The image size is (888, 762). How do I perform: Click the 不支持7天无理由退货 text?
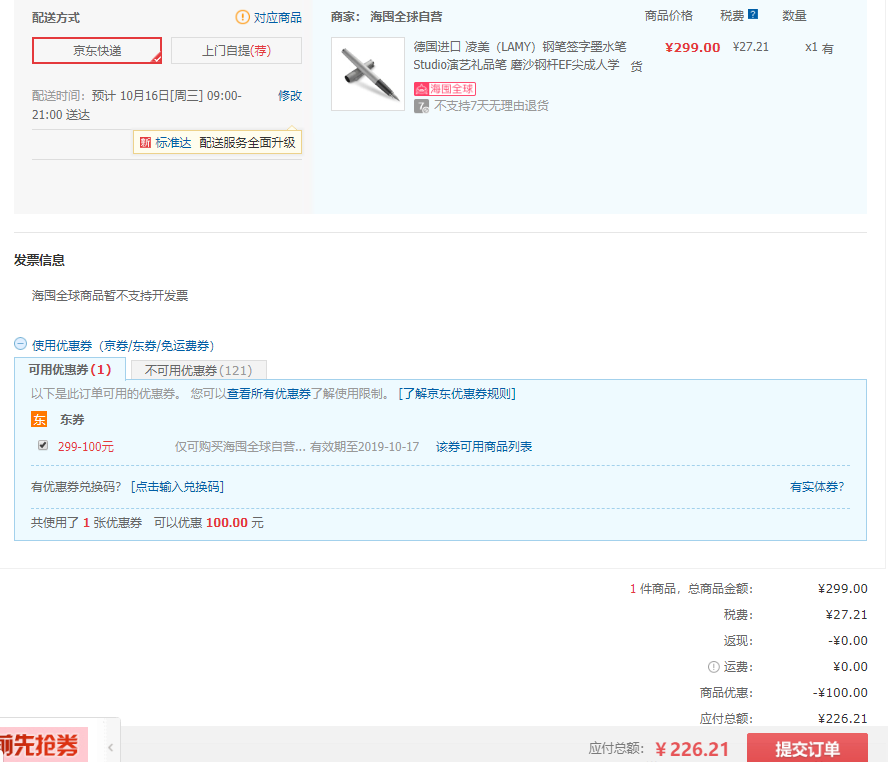[x=491, y=106]
